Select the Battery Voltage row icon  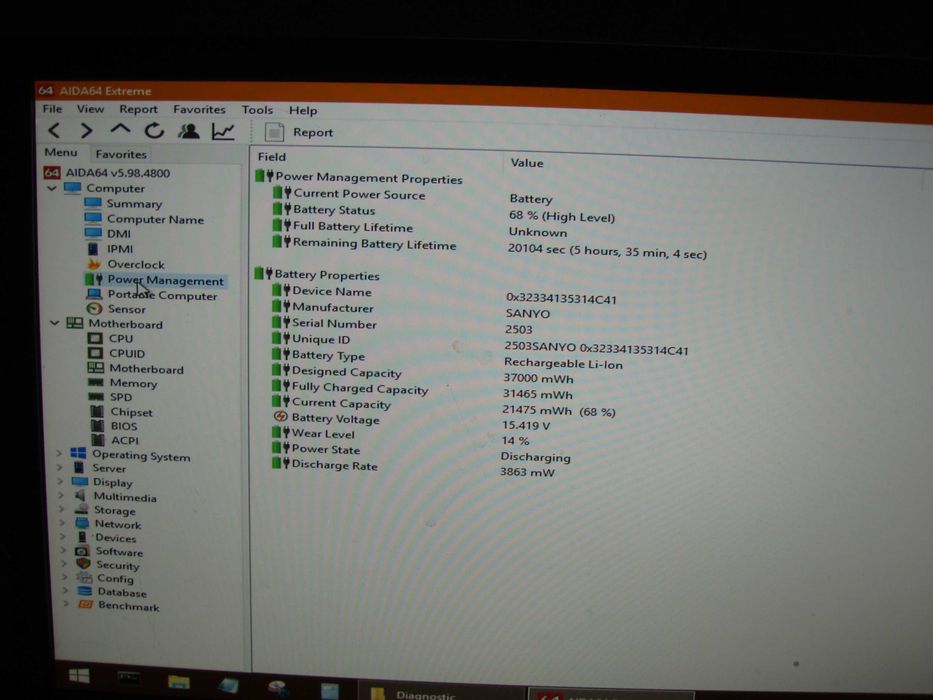click(280, 416)
